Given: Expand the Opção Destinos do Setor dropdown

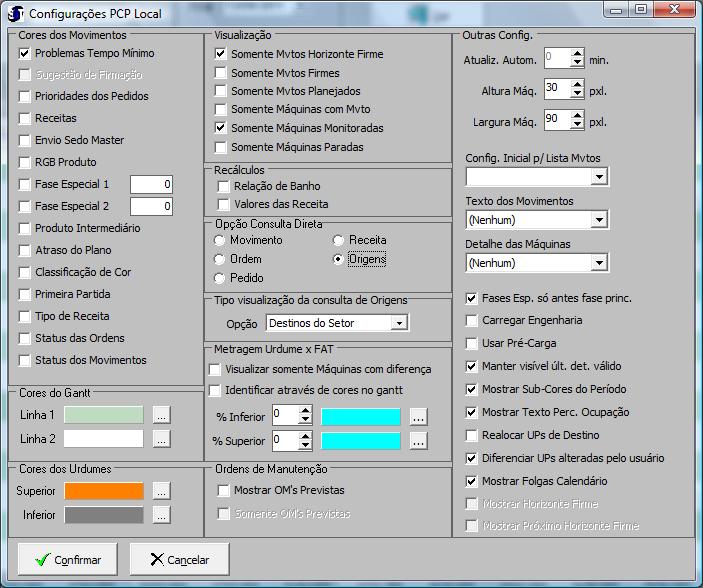Looking at the screenshot, I should click(x=398, y=324).
